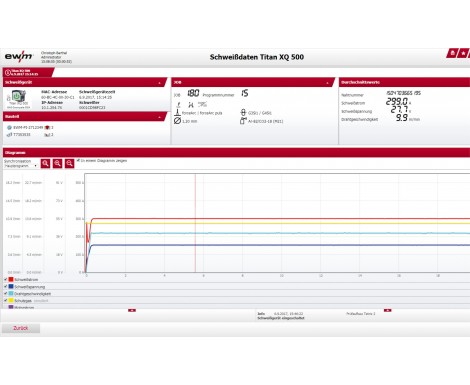This screenshot has width=470, height=385.
Task: Click the Titan XQ 500 welding machine image
Action: [18, 96]
